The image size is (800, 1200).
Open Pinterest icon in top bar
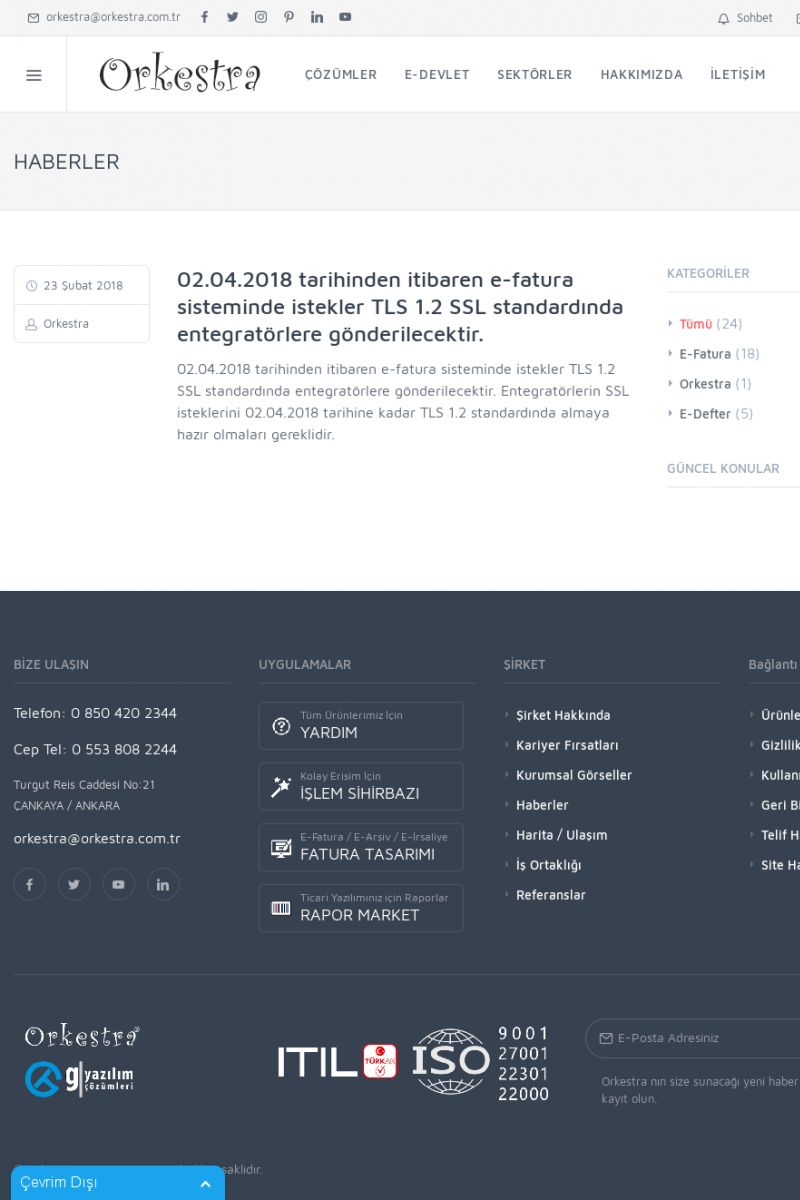(289, 17)
